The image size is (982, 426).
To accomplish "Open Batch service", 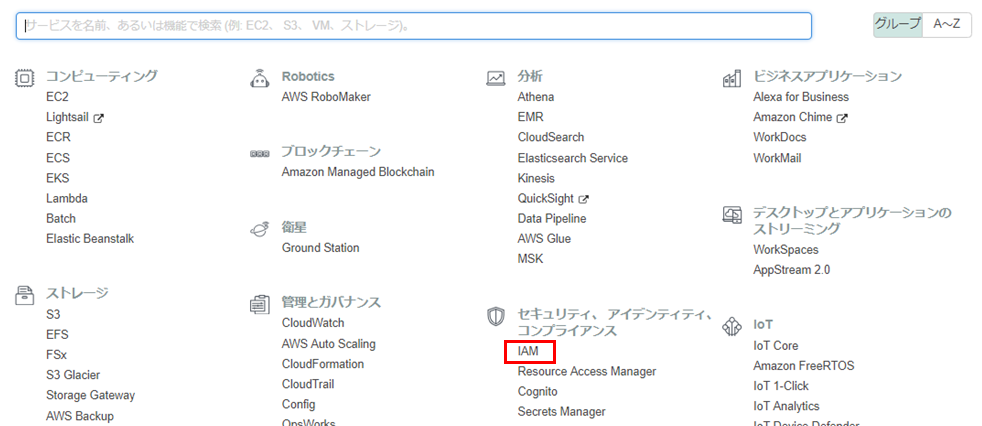I will 61,219.
